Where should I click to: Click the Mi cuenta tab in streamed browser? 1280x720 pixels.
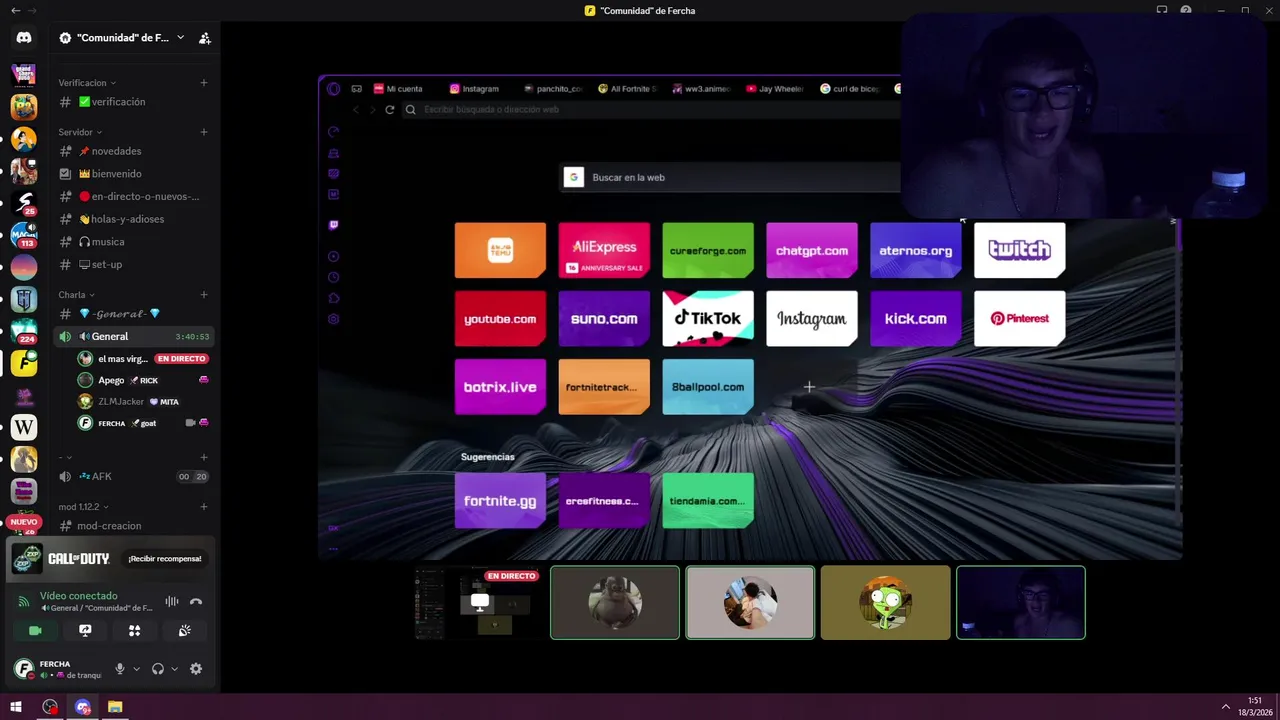tap(398, 89)
